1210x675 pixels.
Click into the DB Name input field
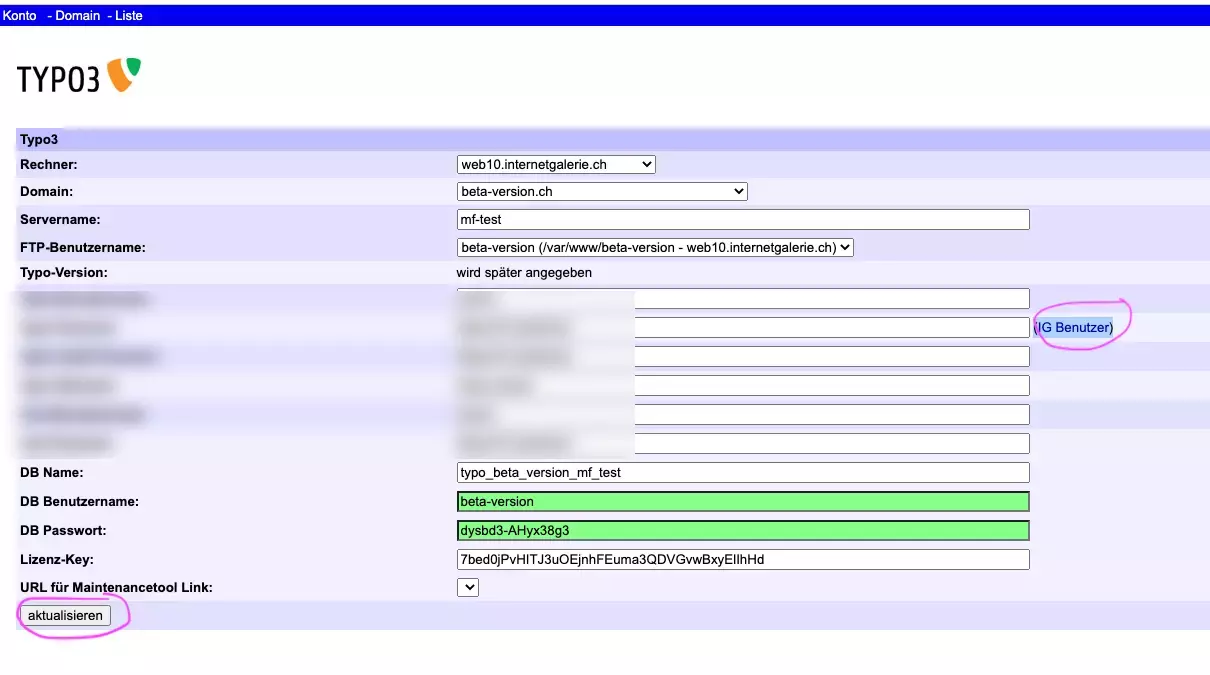743,472
